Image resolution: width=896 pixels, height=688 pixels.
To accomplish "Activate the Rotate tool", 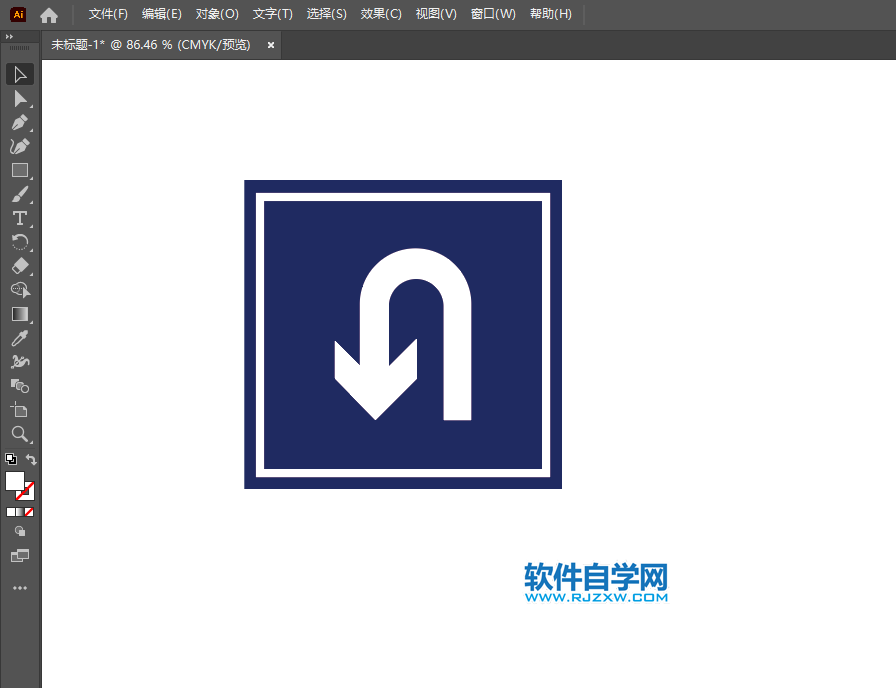I will coord(20,242).
